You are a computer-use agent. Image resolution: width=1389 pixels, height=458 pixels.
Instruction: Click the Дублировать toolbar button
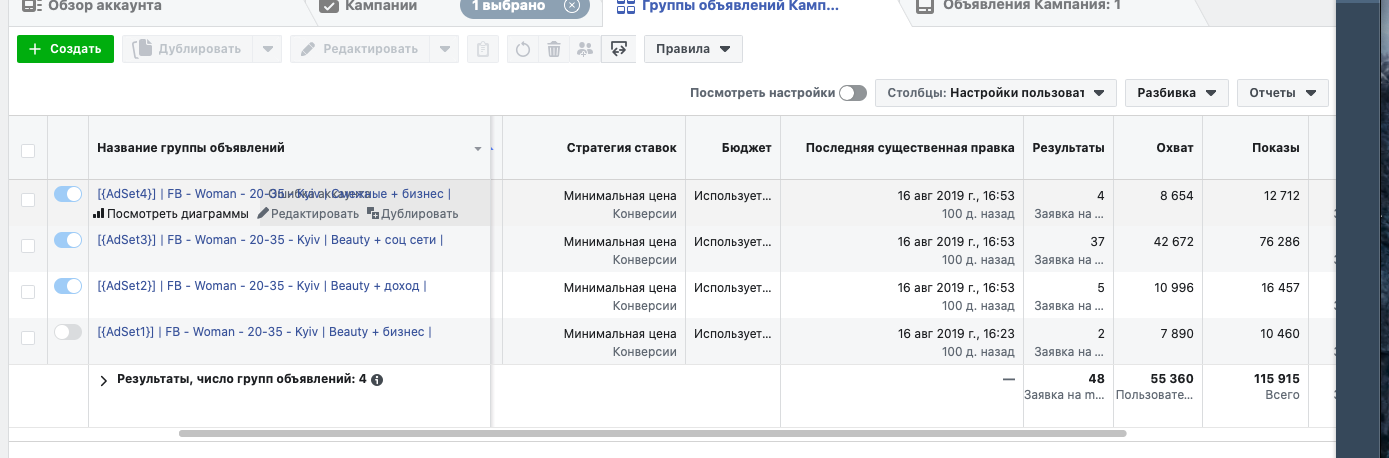(x=187, y=49)
